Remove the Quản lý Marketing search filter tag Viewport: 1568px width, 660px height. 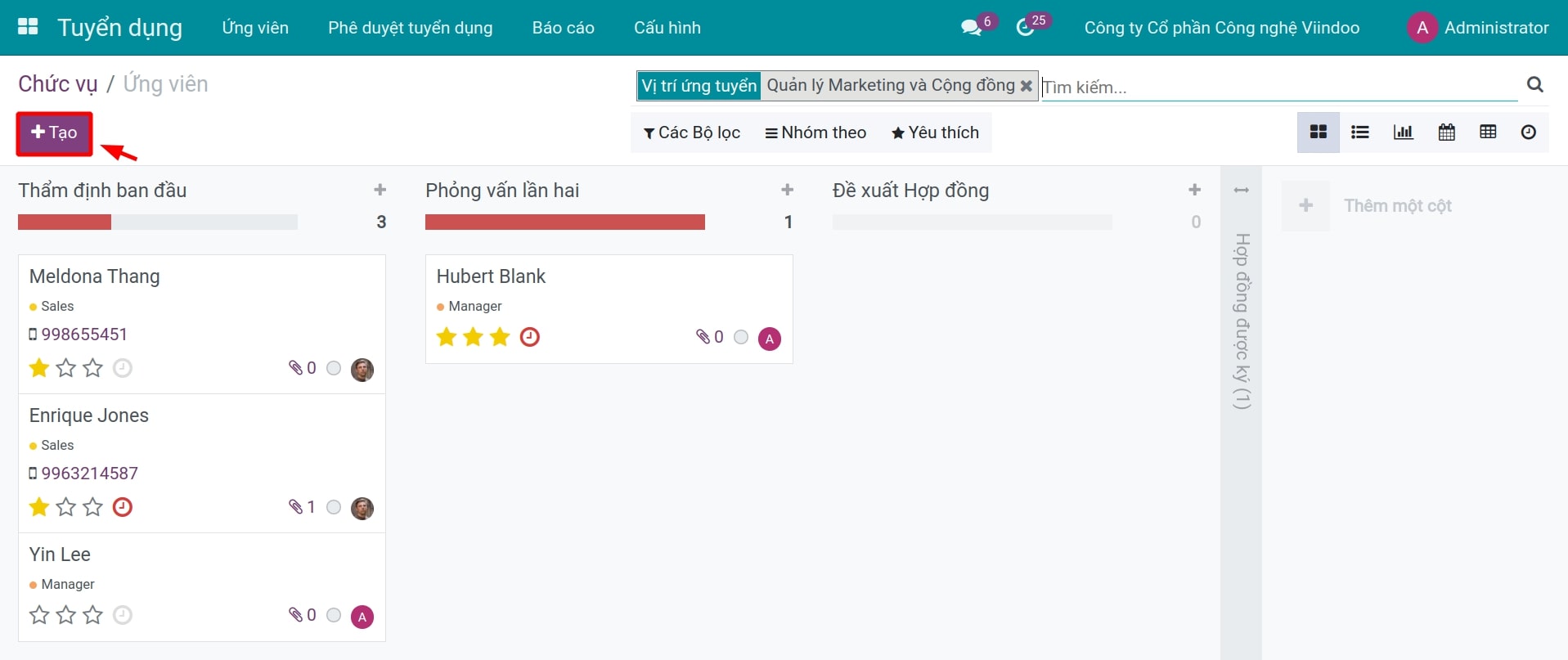(1026, 86)
